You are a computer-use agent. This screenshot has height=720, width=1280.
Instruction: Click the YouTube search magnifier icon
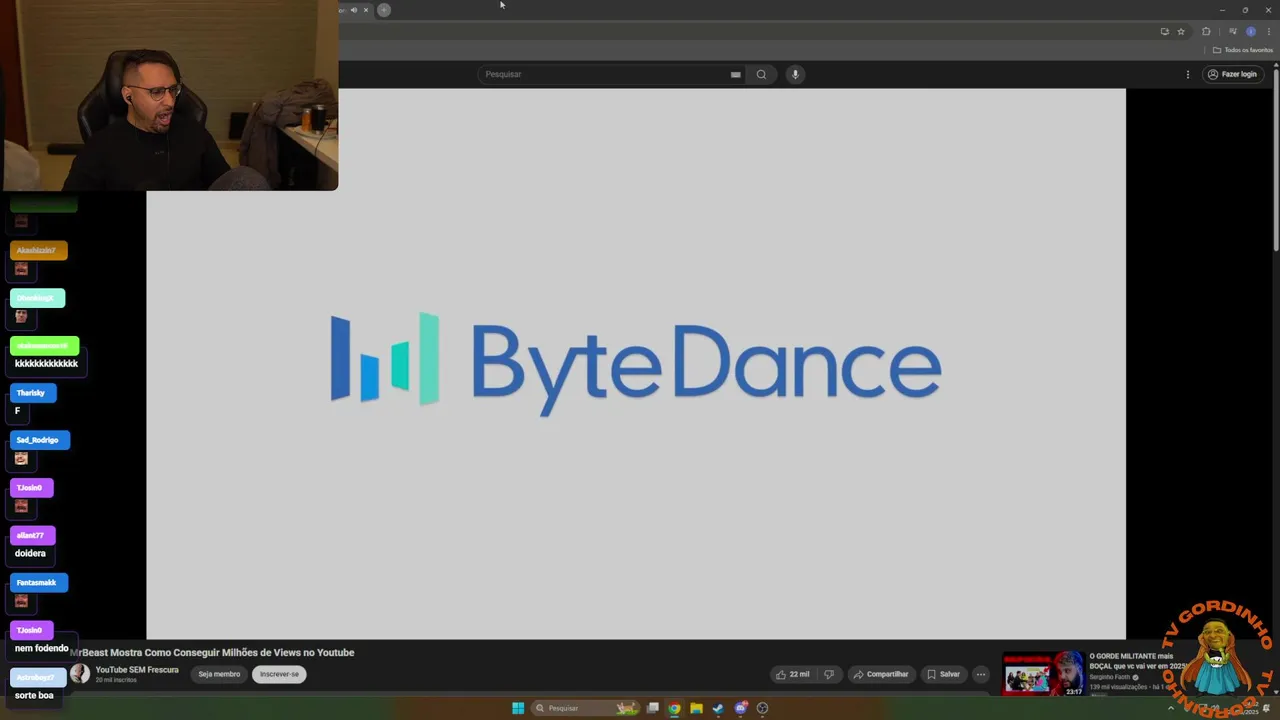click(x=761, y=74)
